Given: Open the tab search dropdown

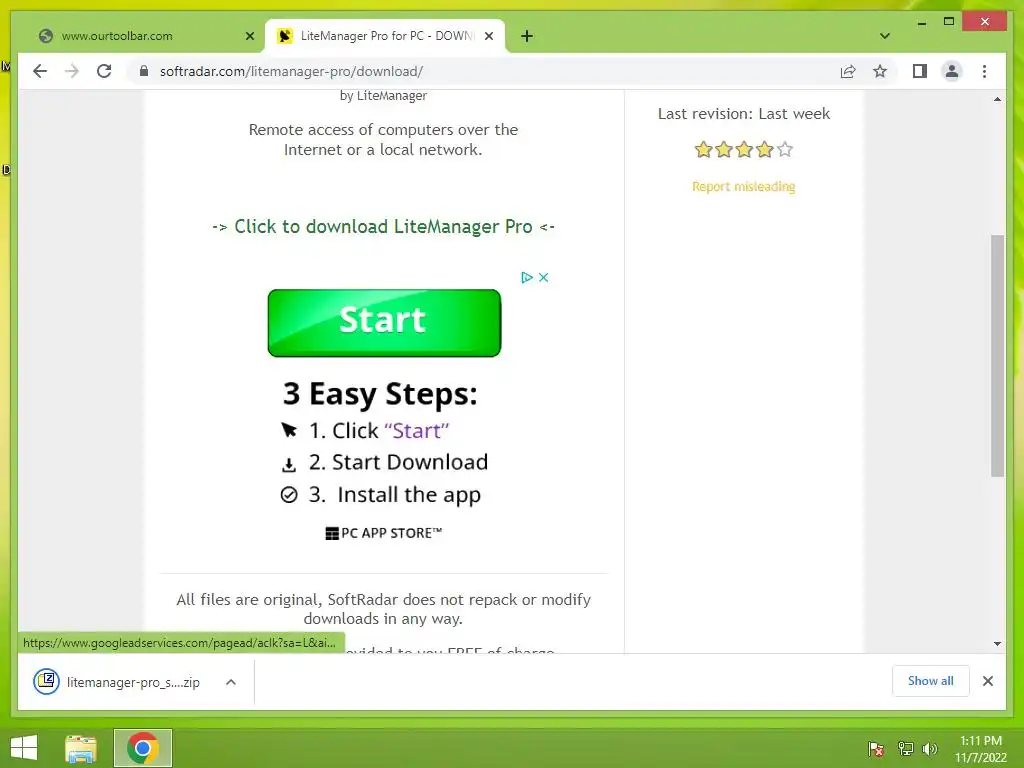Looking at the screenshot, I should pos(885,36).
